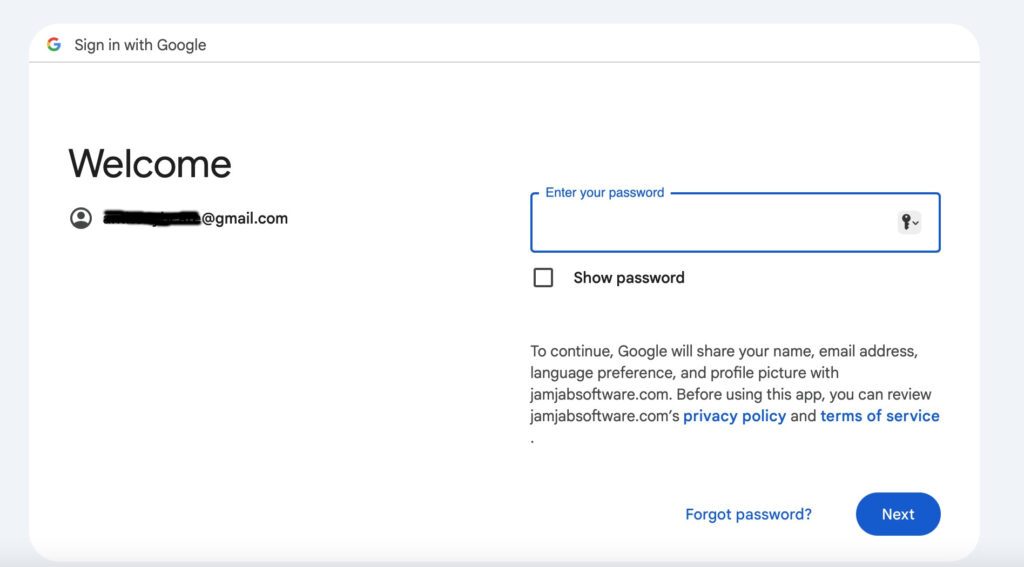Click the @gmail.com email address text
This screenshot has width=1024, height=567.
pos(245,218)
